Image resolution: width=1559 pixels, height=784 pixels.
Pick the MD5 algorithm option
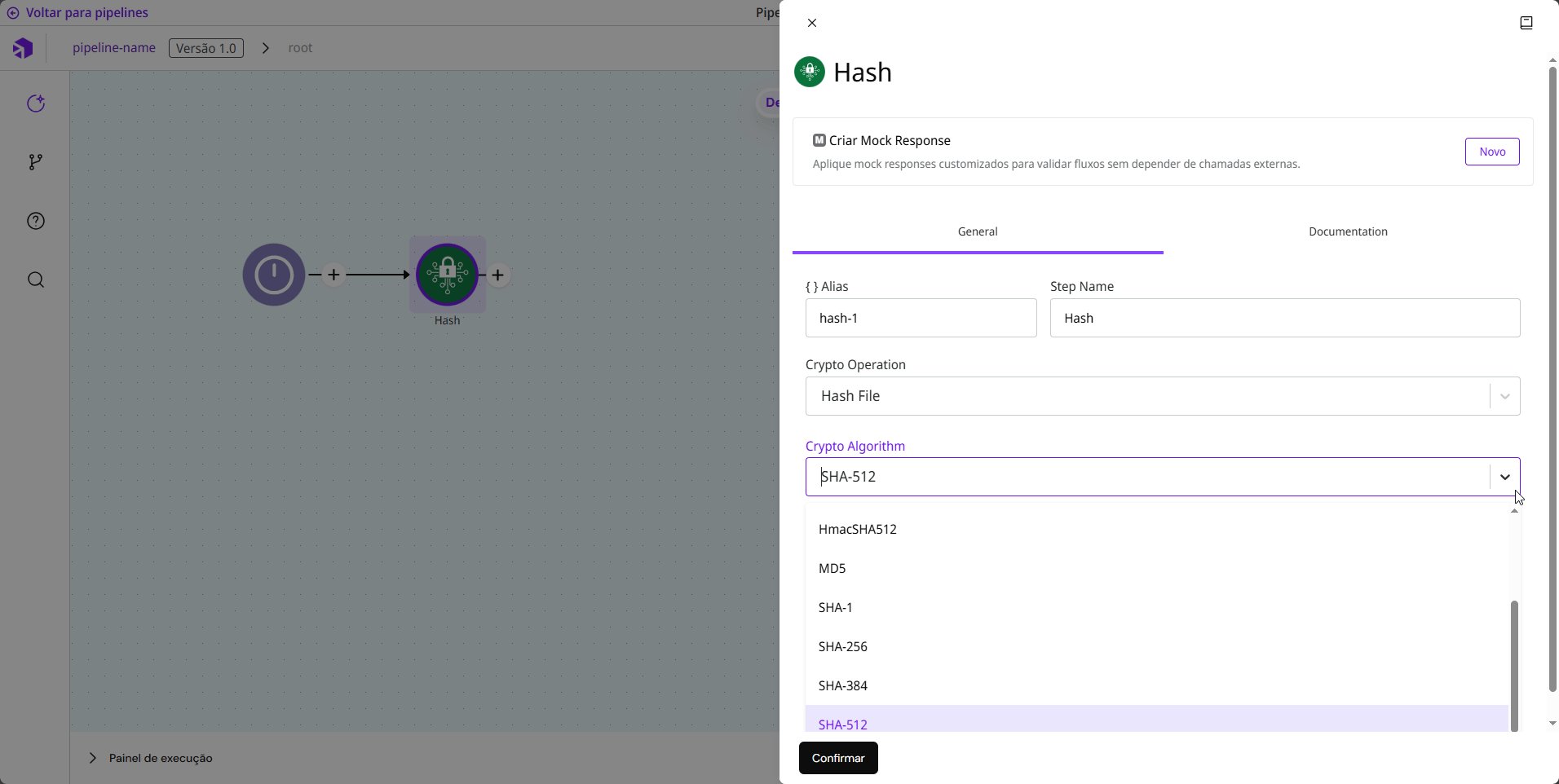click(832, 568)
